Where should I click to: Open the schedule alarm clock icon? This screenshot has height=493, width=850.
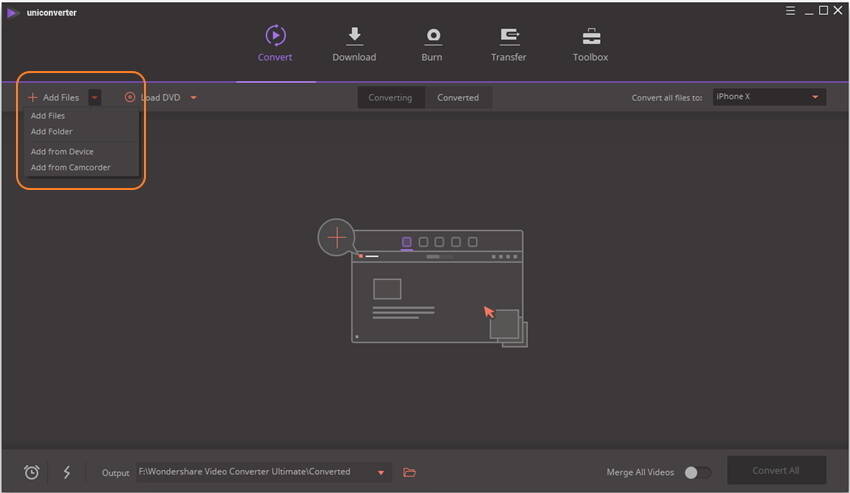click(31, 472)
